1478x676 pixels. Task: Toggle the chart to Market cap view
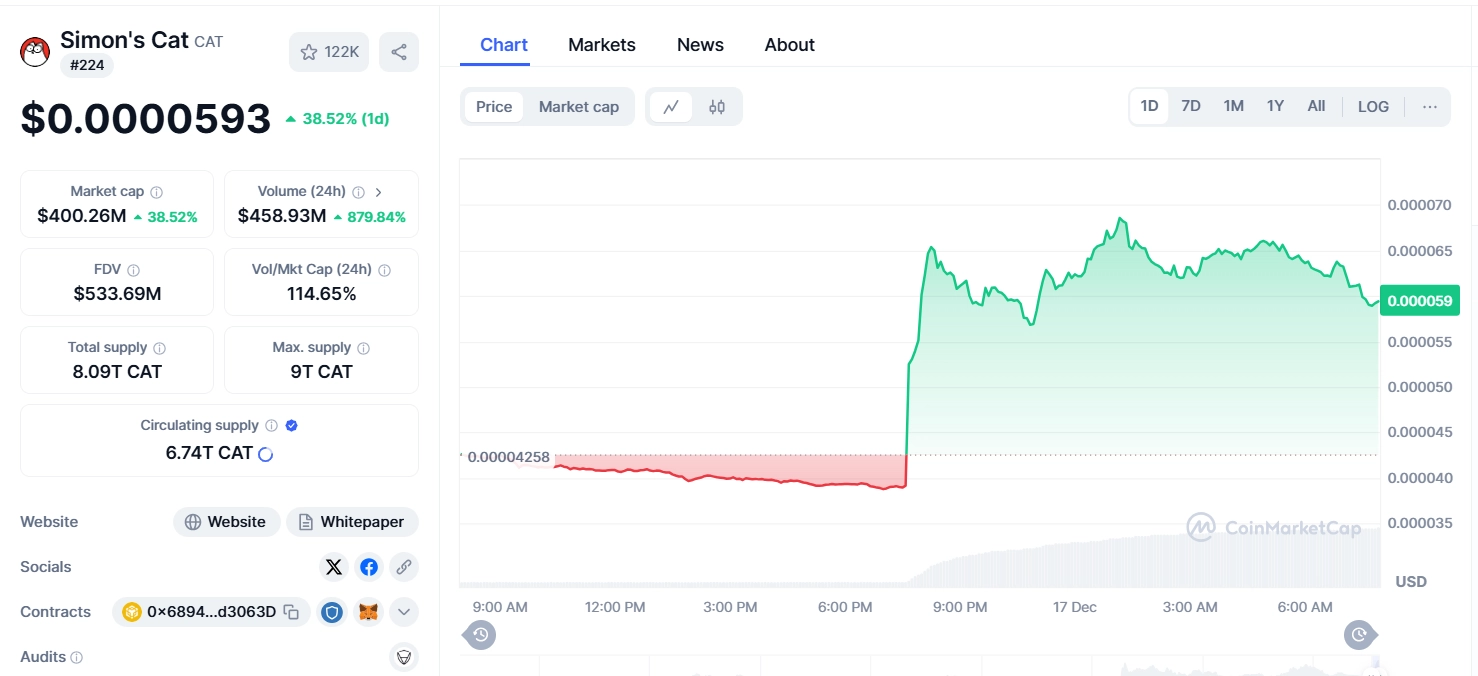[578, 106]
